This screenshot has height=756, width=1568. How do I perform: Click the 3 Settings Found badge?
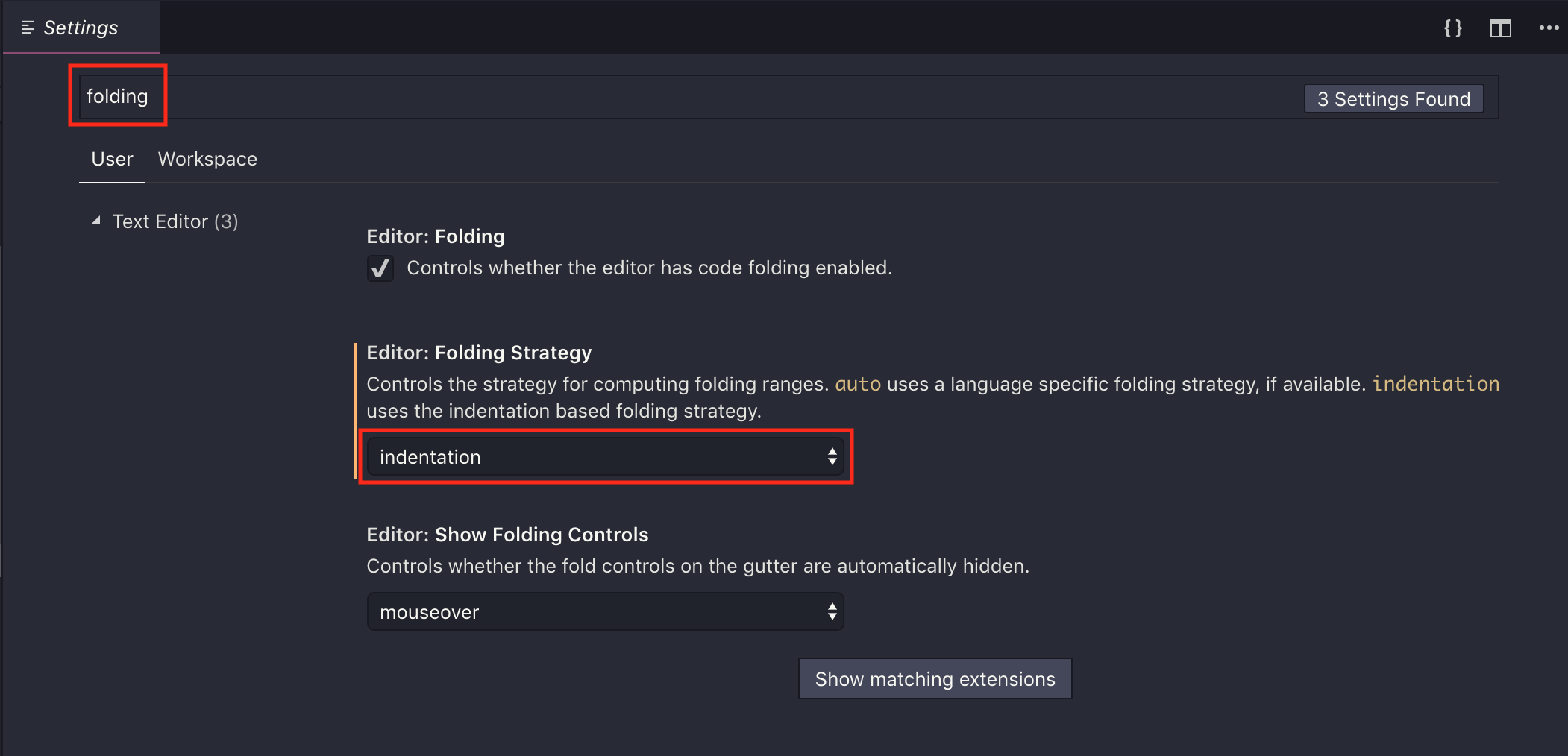click(1393, 99)
